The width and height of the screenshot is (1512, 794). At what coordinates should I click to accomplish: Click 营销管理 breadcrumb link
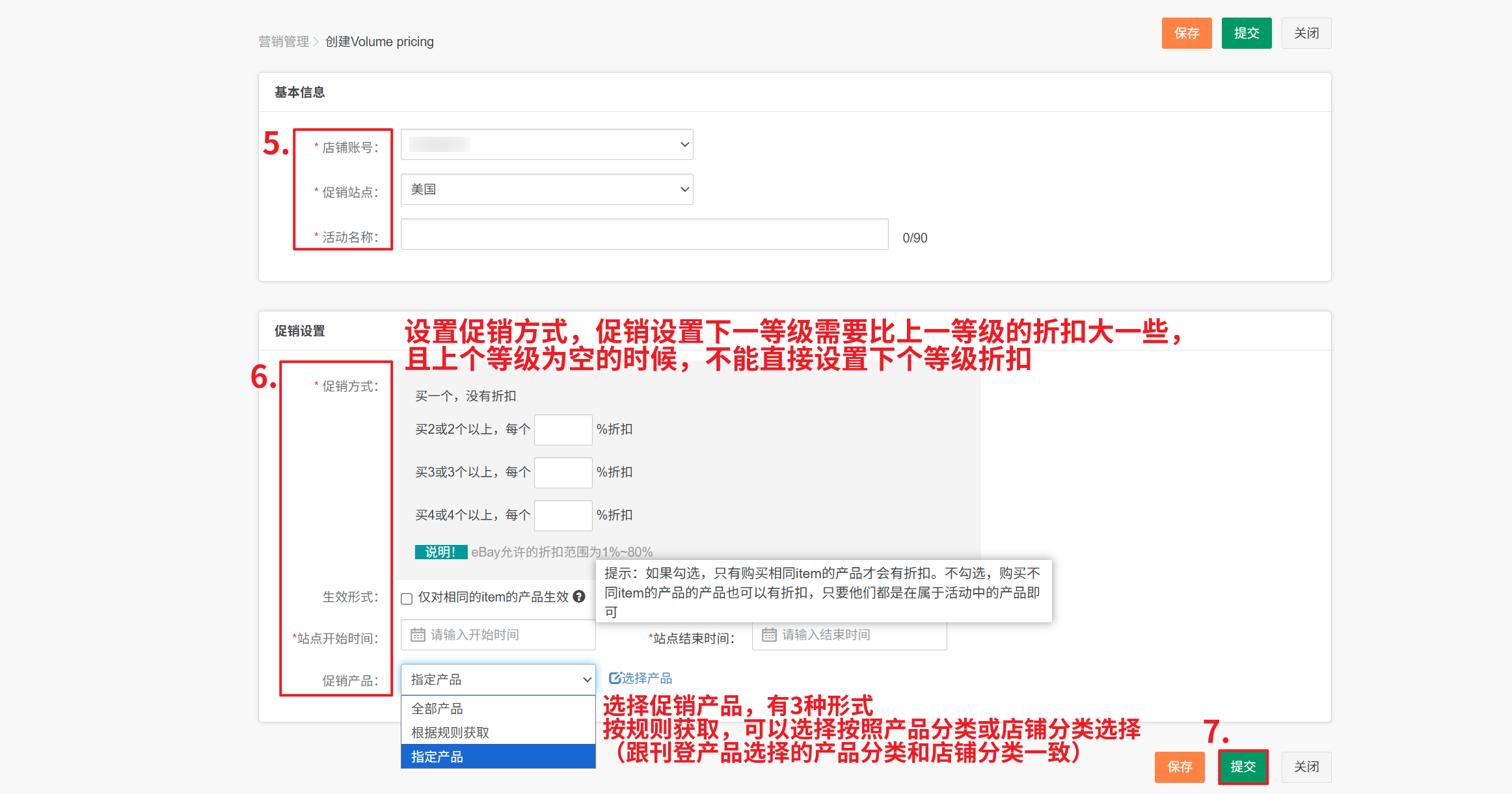tap(284, 42)
